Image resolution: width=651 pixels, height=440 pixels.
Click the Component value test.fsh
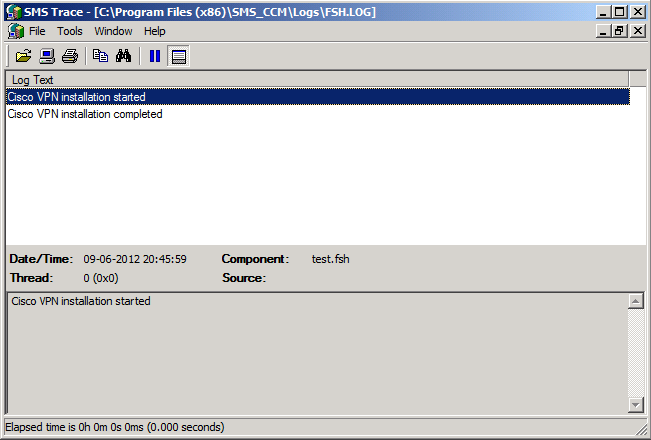click(x=330, y=259)
